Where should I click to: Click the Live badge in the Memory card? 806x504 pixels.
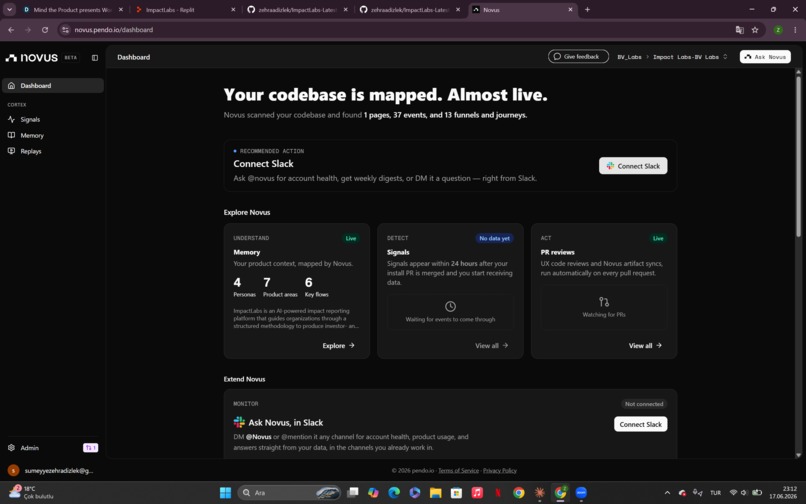tap(351, 238)
